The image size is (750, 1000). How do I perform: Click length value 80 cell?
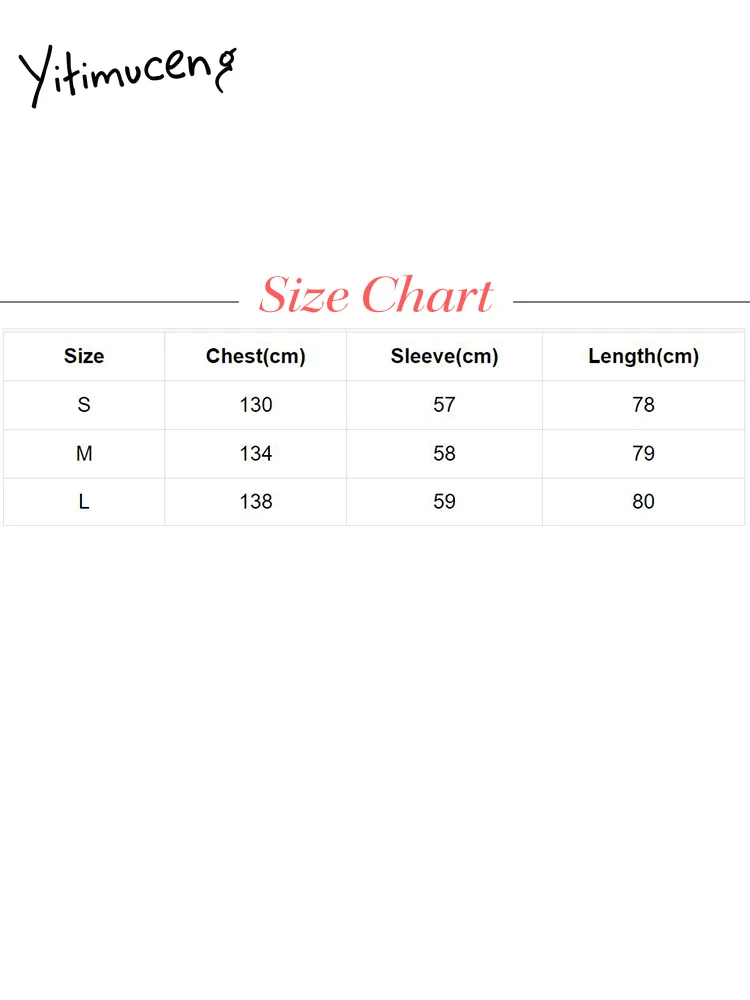point(643,502)
